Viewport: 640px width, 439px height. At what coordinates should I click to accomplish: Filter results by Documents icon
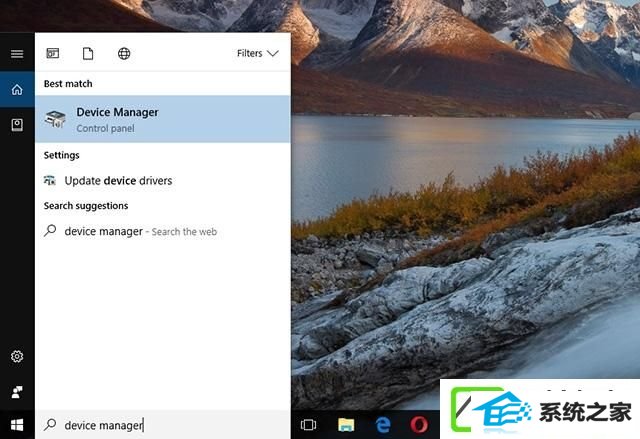[88, 53]
